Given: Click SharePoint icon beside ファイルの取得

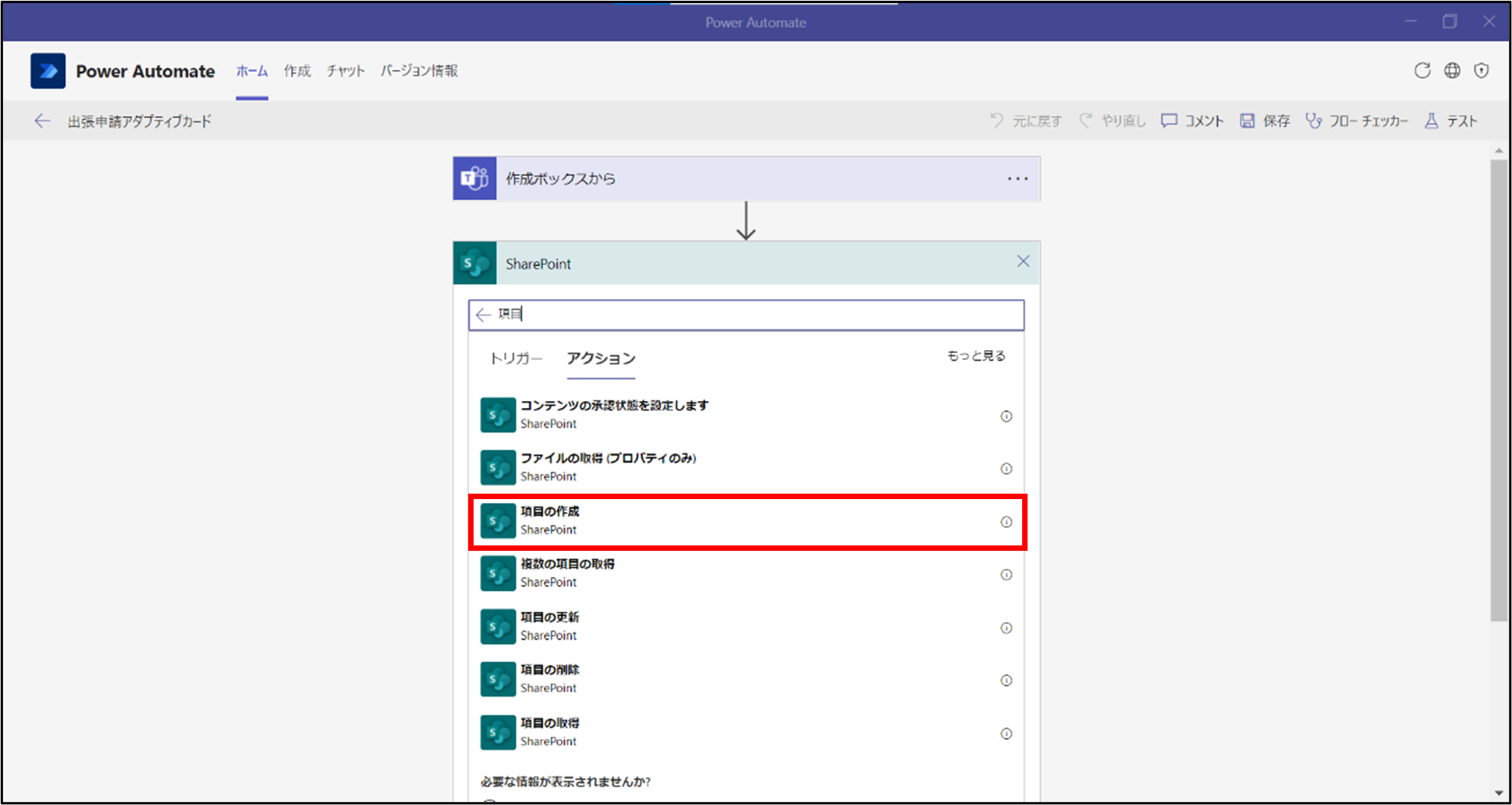Looking at the screenshot, I should click(x=498, y=467).
